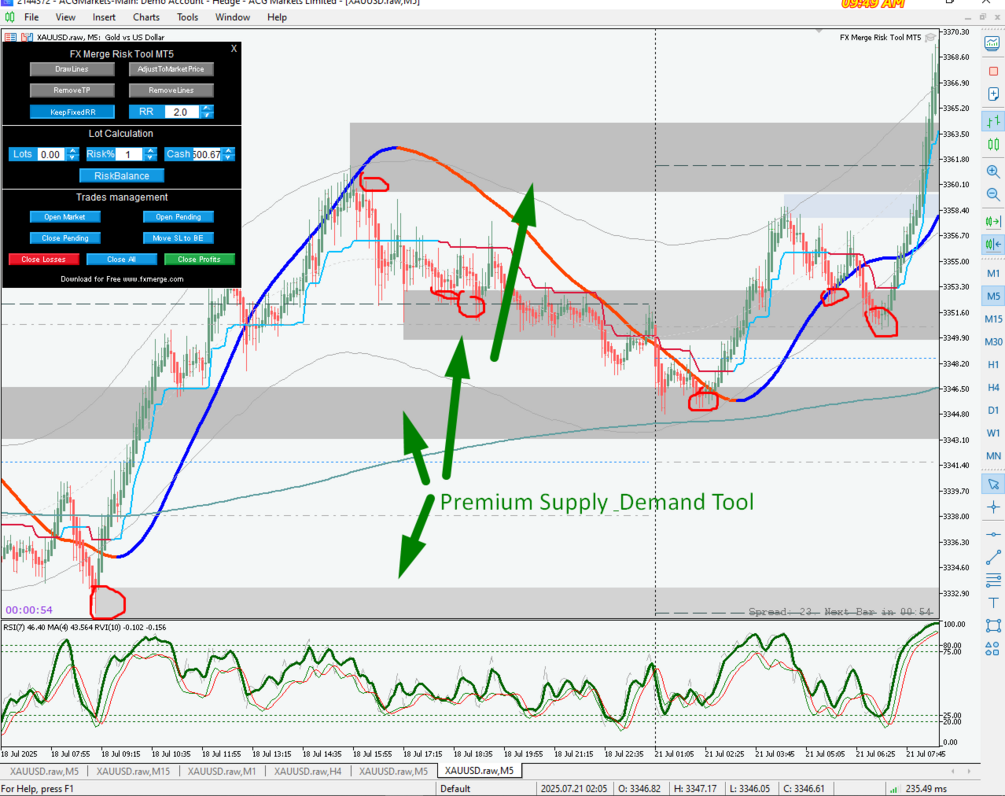Switch to D1 timeframe
Image resolution: width=1005 pixels, height=796 pixels.
click(x=993, y=410)
